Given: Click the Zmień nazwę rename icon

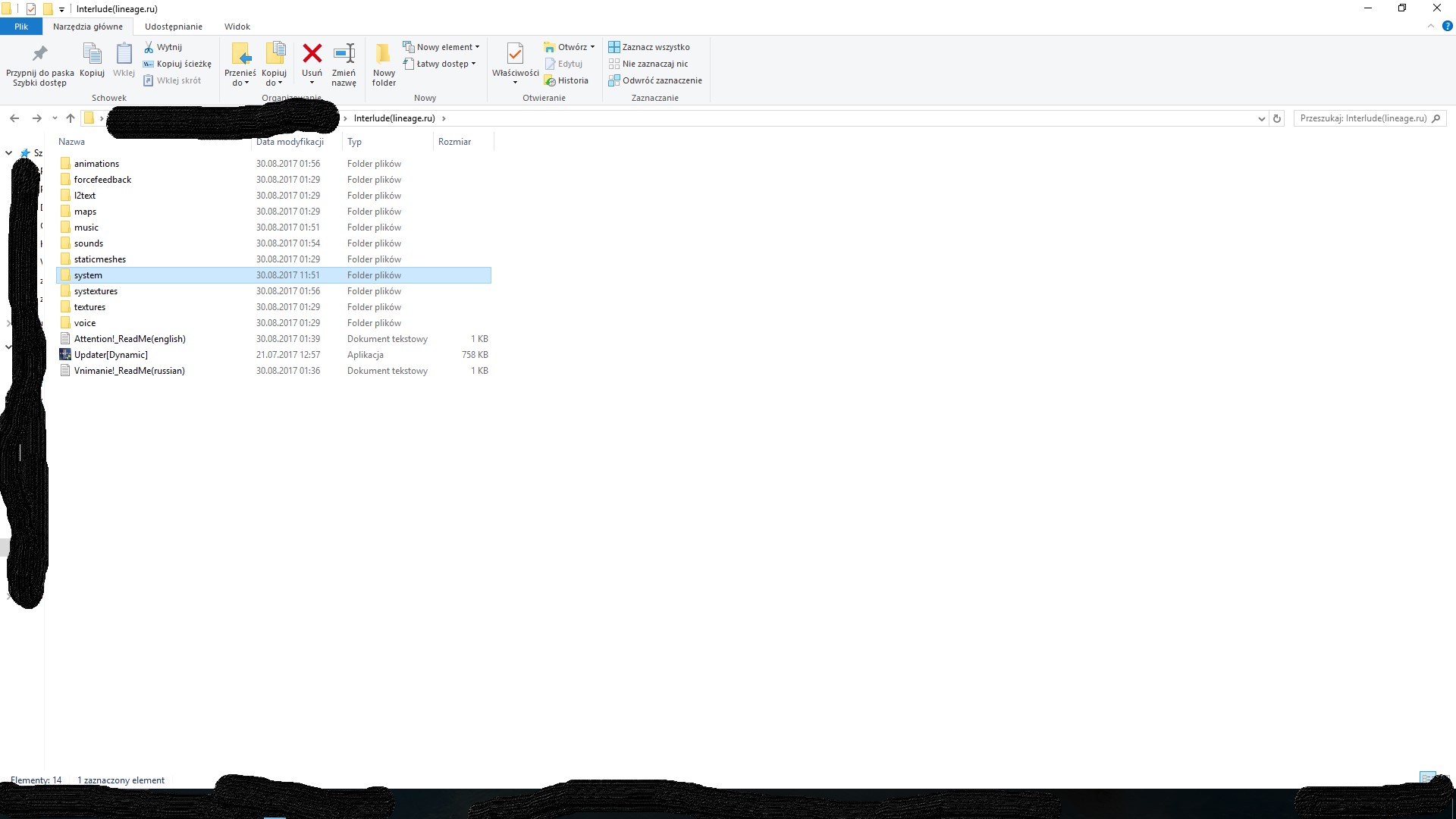Looking at the screenshot, I should pyautogui.click(x=344, y=54).
